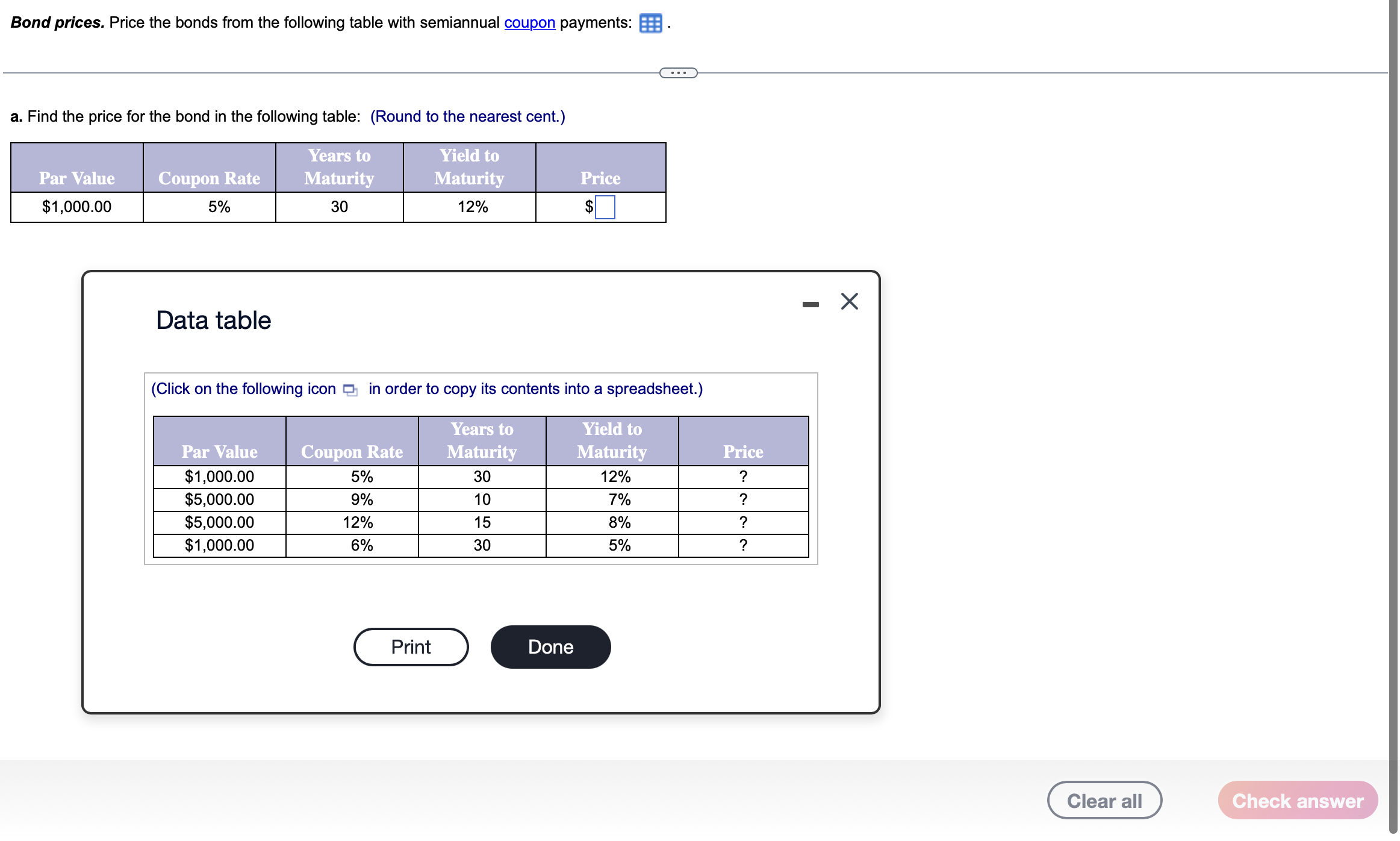Click the copy-to-spreadsheet icon
The width and height of the screenshot is (1400, 841).
[350, 390]
